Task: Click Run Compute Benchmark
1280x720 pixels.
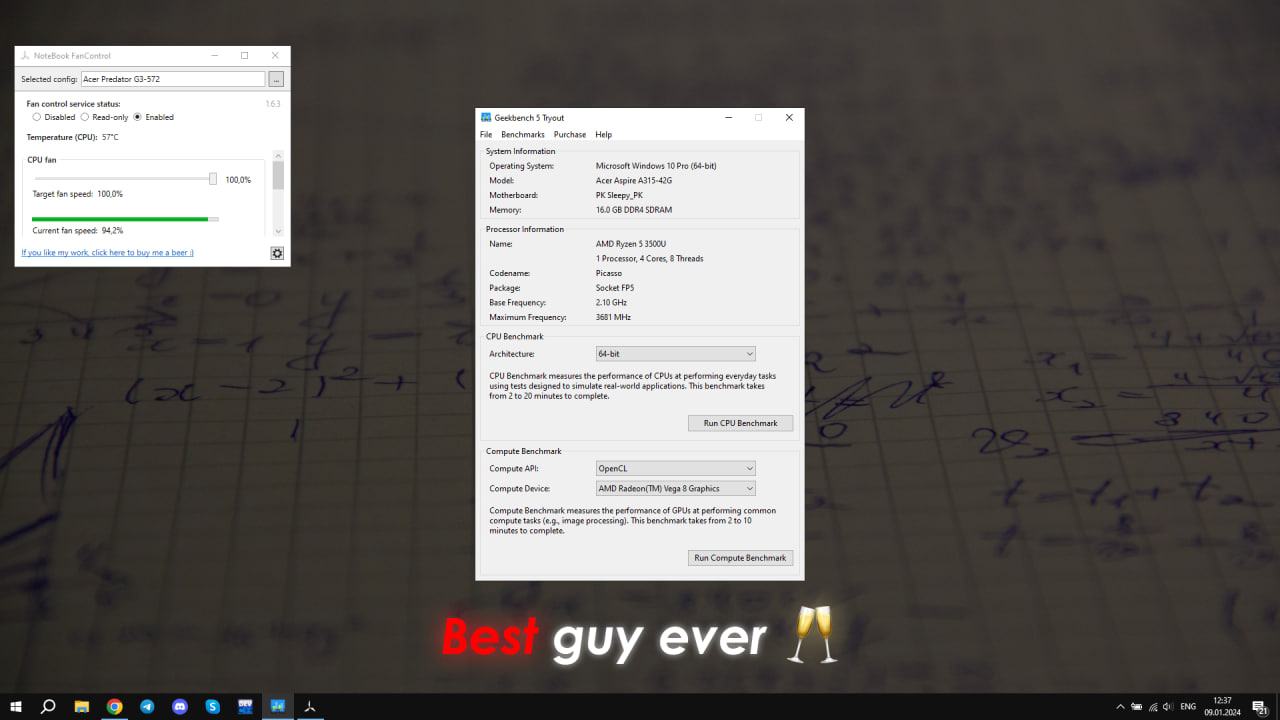Action: (741, 558)
